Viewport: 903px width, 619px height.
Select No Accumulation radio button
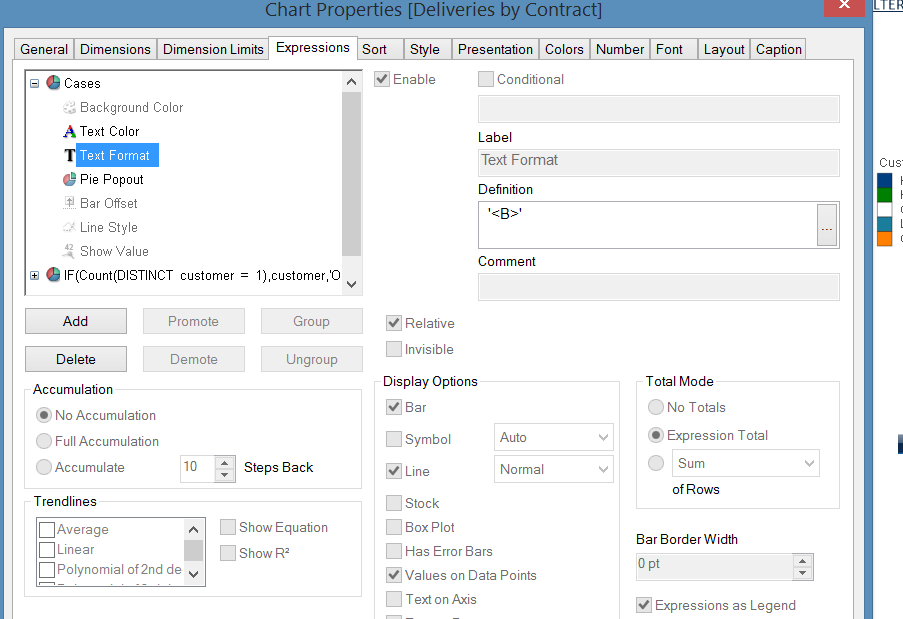coord(44,415)
